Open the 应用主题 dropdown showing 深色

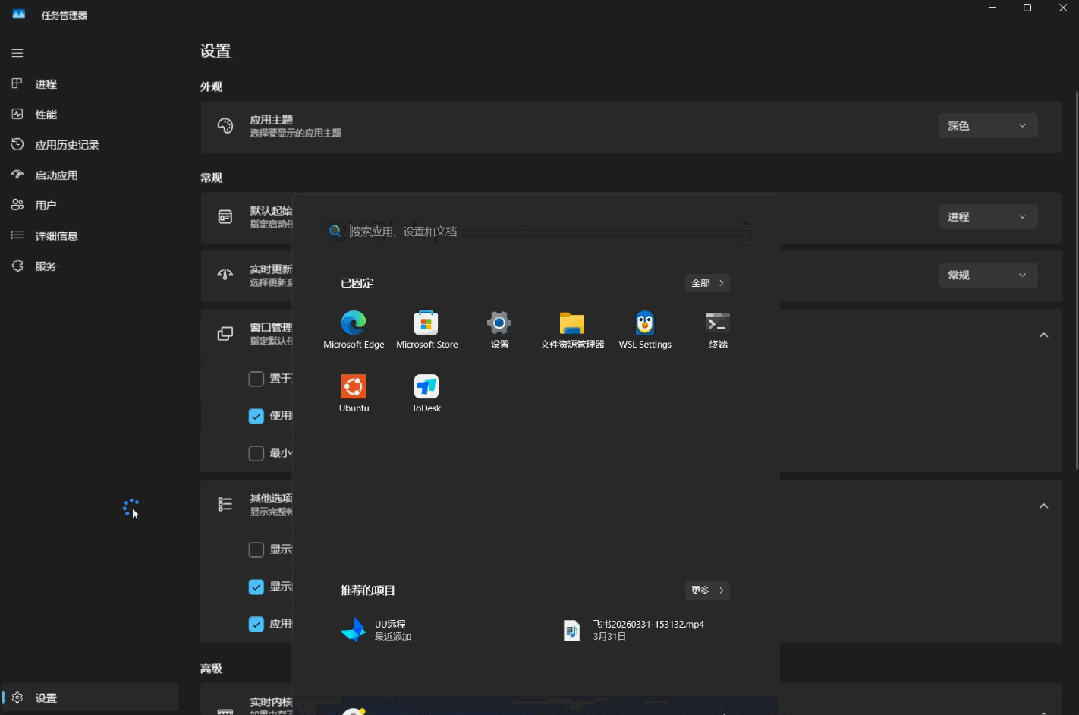[987, 126]
